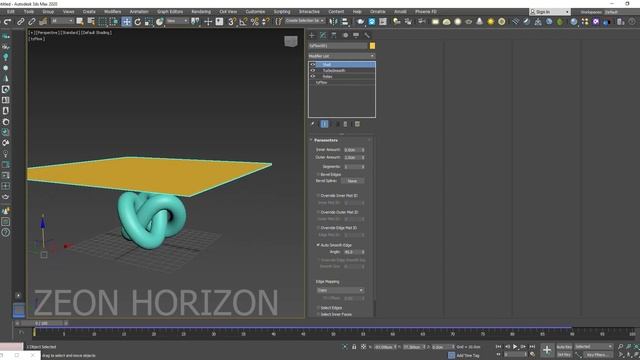This screenshot has height=360, width=640.
Task: Toggle the Spinner Snap button
Action: pos(266,21)
